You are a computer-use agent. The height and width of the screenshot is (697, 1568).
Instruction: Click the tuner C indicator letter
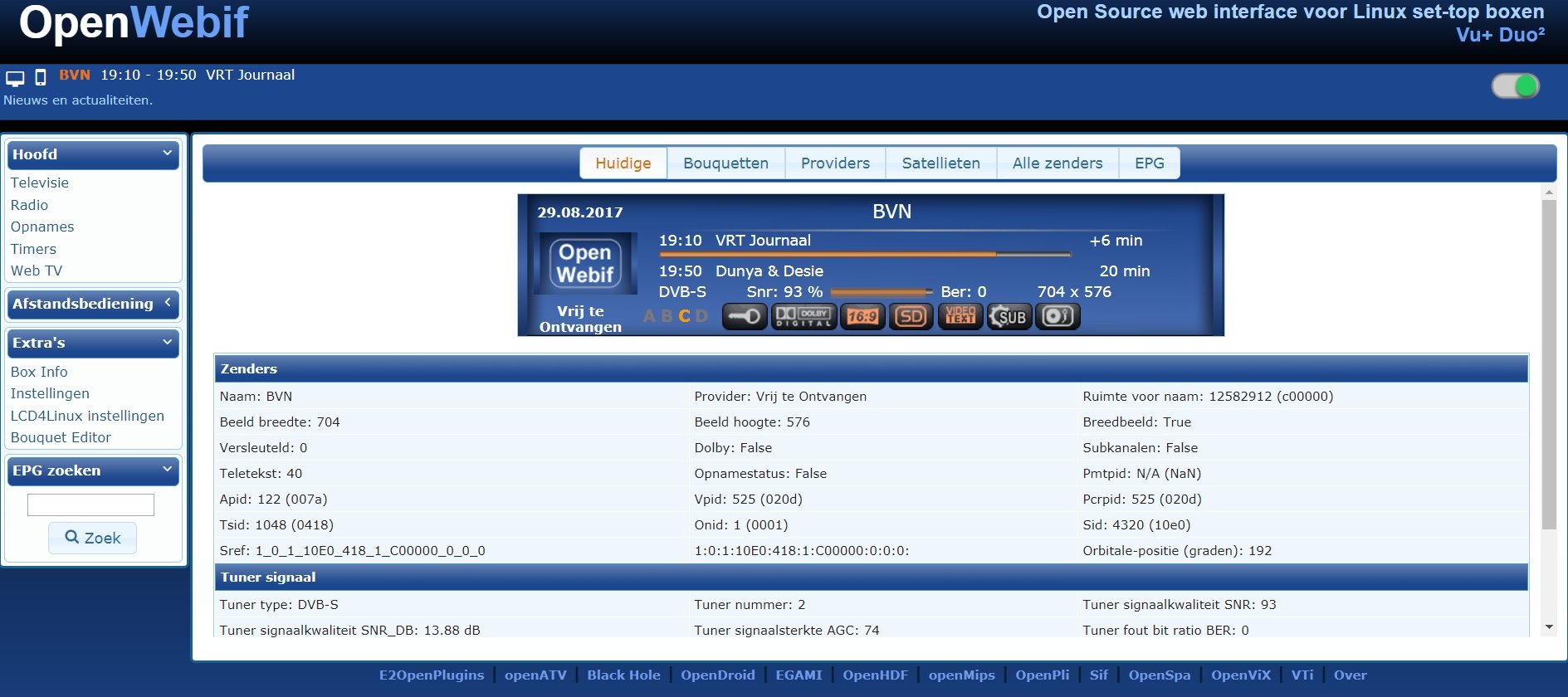point(685,316)
